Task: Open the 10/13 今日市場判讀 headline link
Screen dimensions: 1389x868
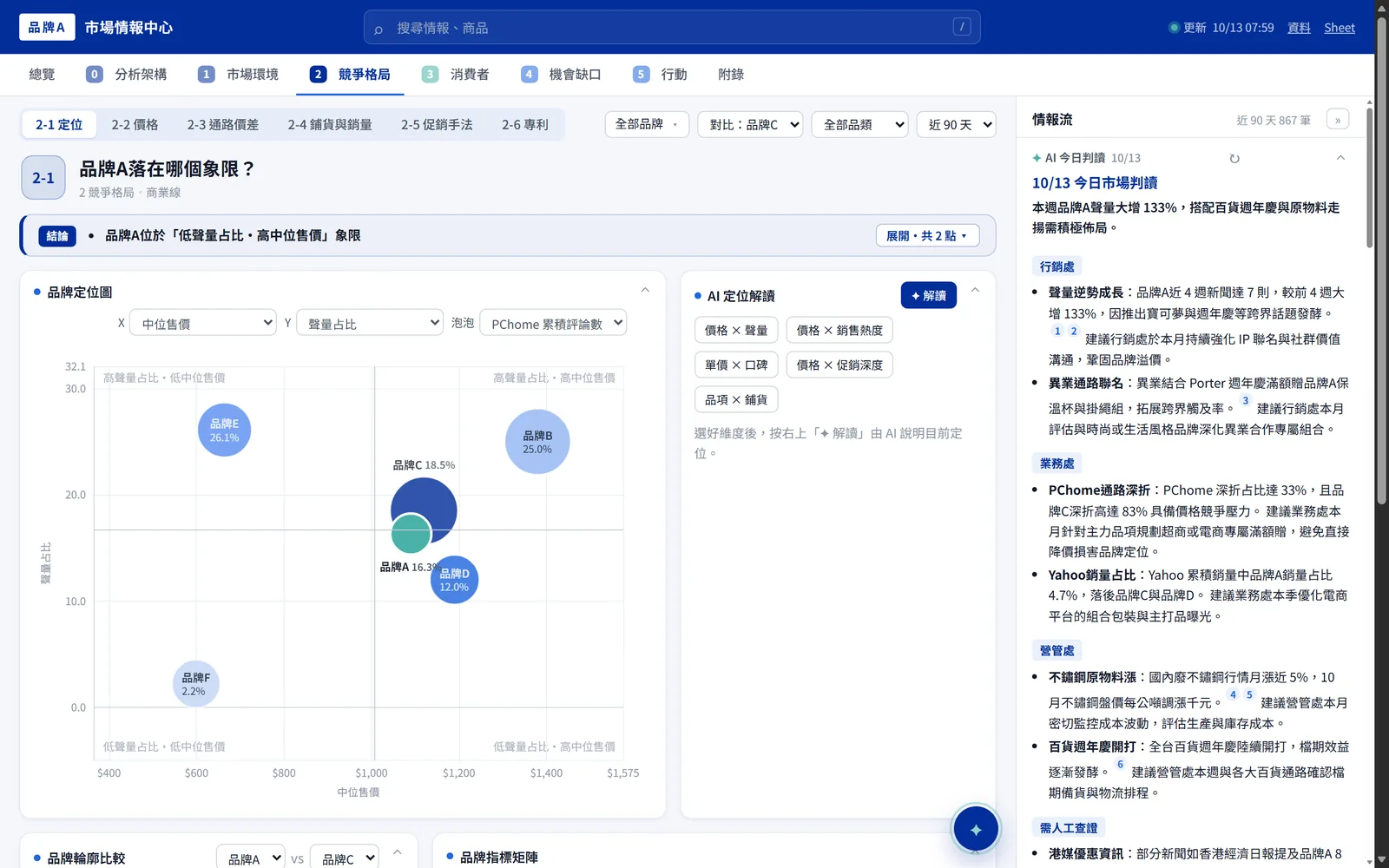Action: point(1095,183)
